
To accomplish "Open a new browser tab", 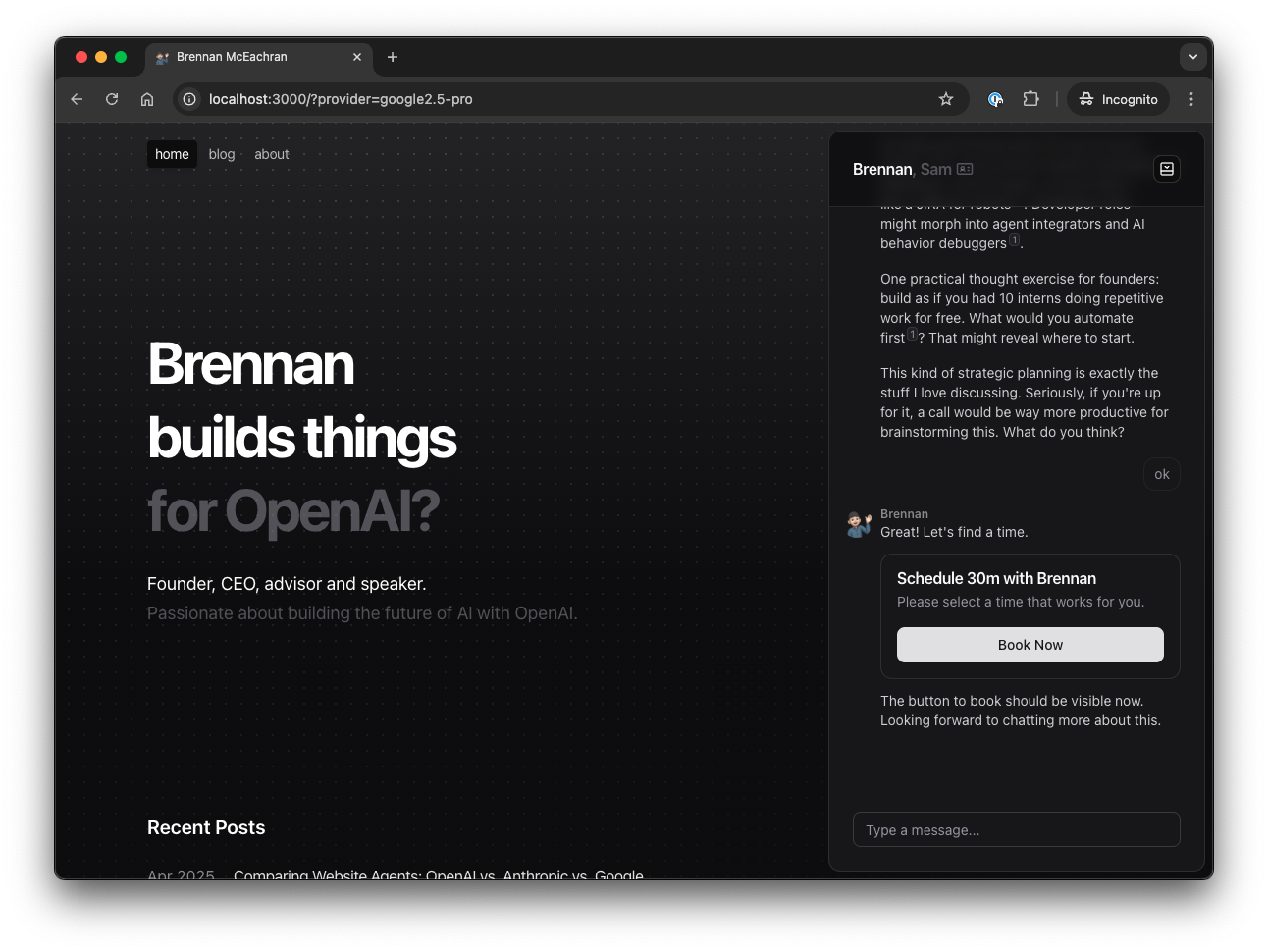I will pyautogui.click(x=393, y=57).
